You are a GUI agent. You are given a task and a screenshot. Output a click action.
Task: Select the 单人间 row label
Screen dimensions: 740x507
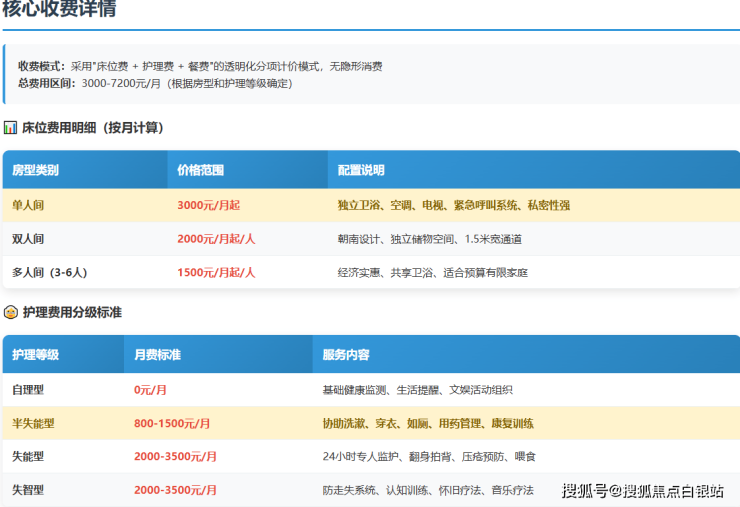point(29,205)
